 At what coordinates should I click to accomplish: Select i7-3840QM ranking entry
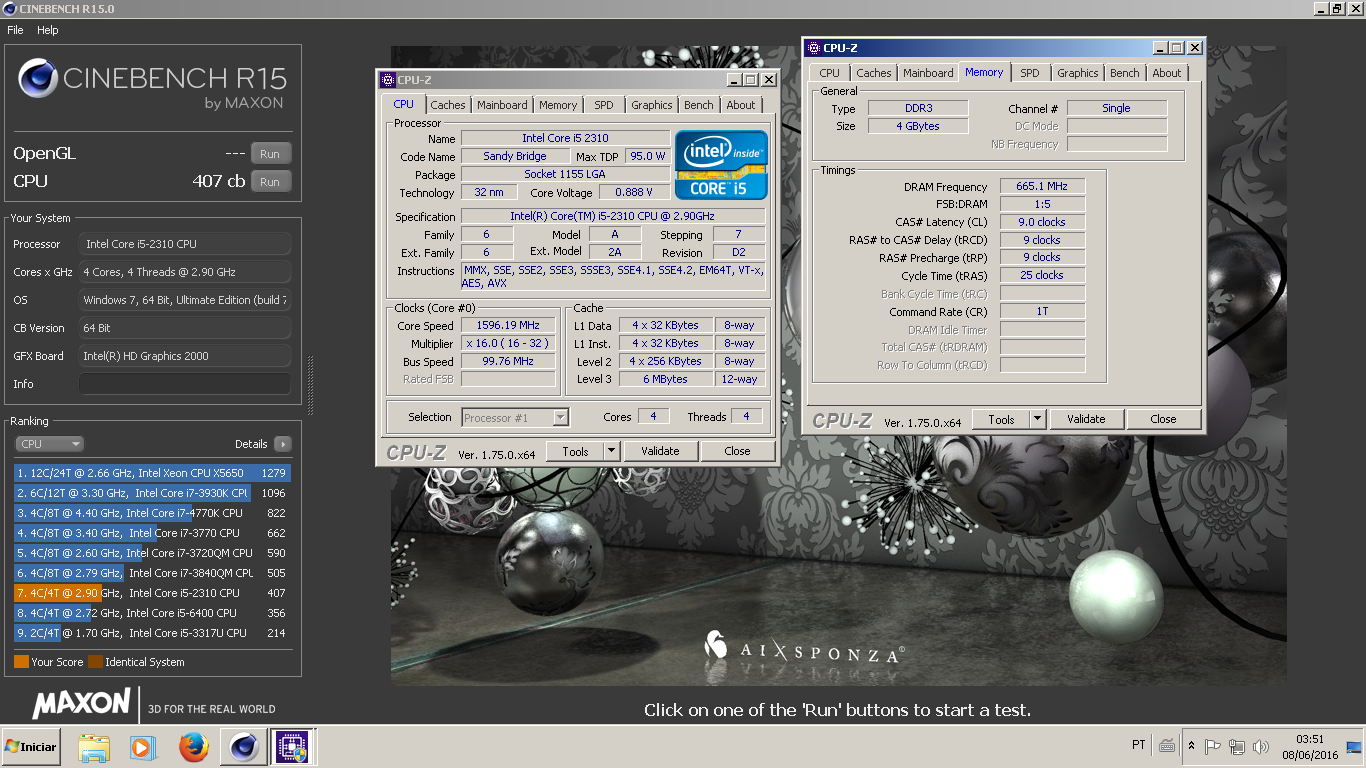[152, 573]
